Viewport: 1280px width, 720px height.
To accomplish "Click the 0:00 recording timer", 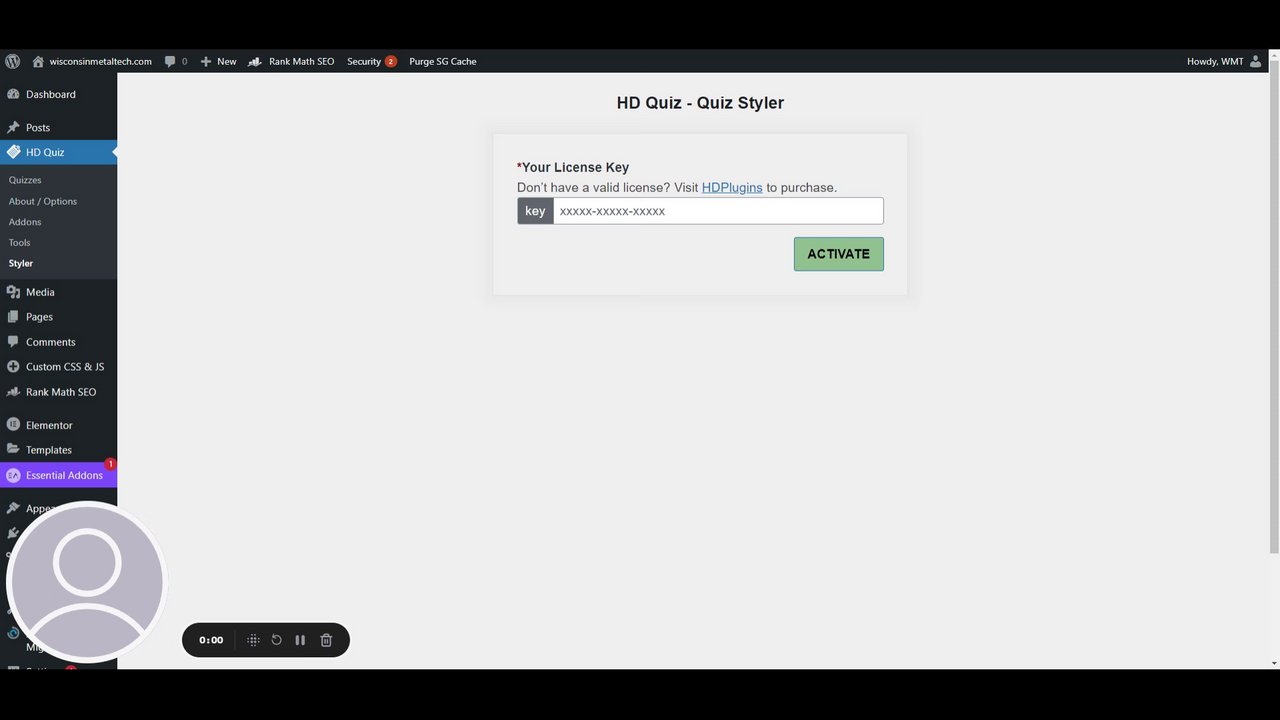I will pos(211,640).
